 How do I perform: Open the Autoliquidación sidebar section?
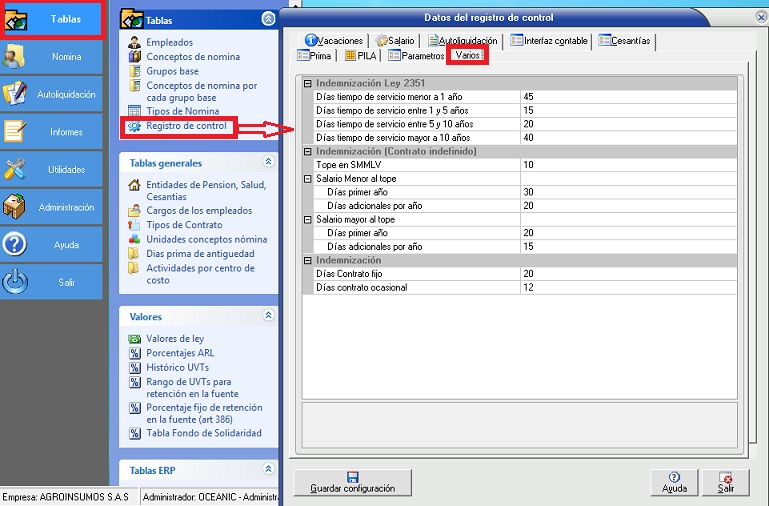coord(52,95)
